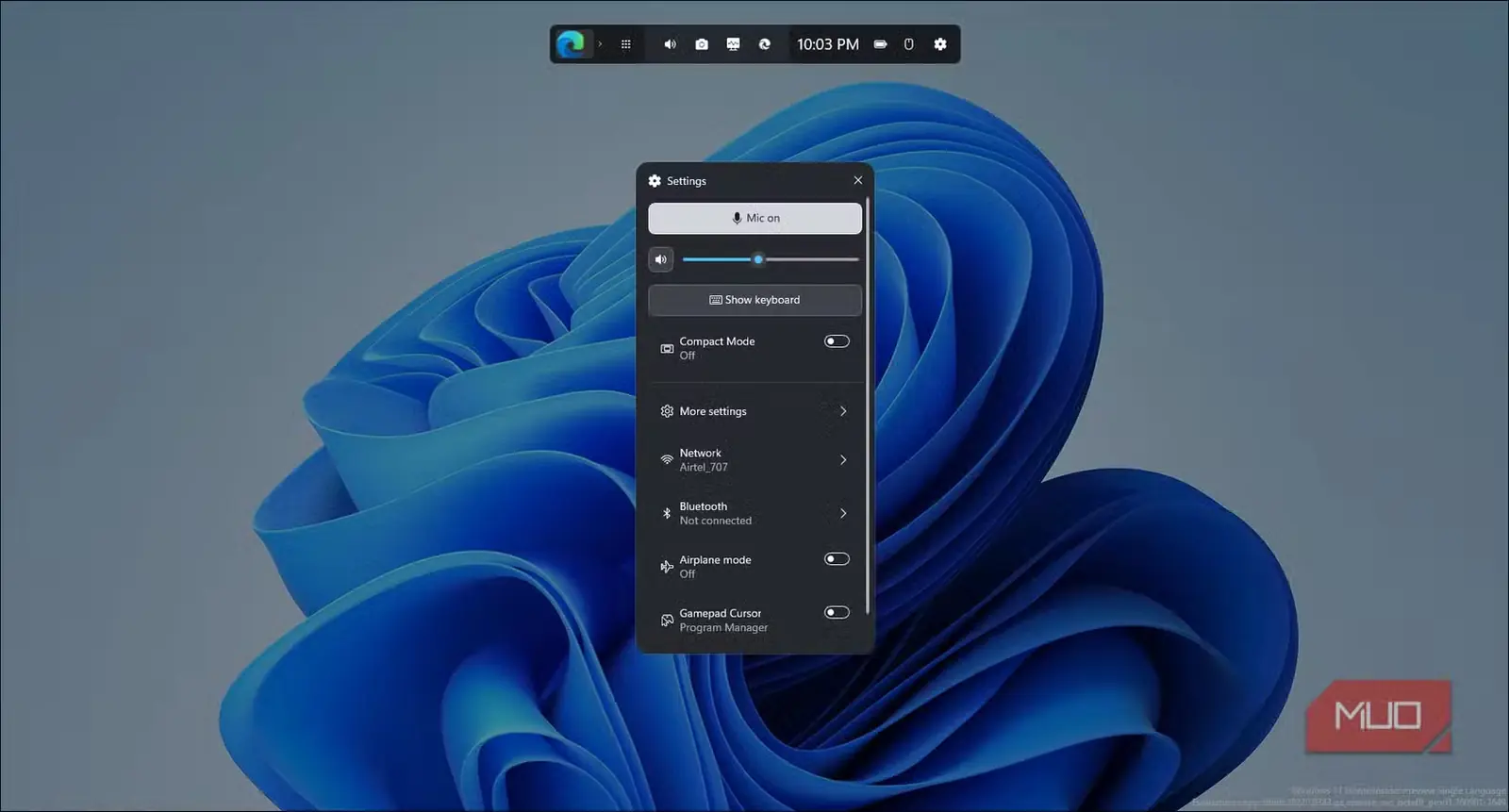The image size is (1509, 812).
Task: Open the Audio widget speaker icon in Game Bar
Action: [670, 44]
